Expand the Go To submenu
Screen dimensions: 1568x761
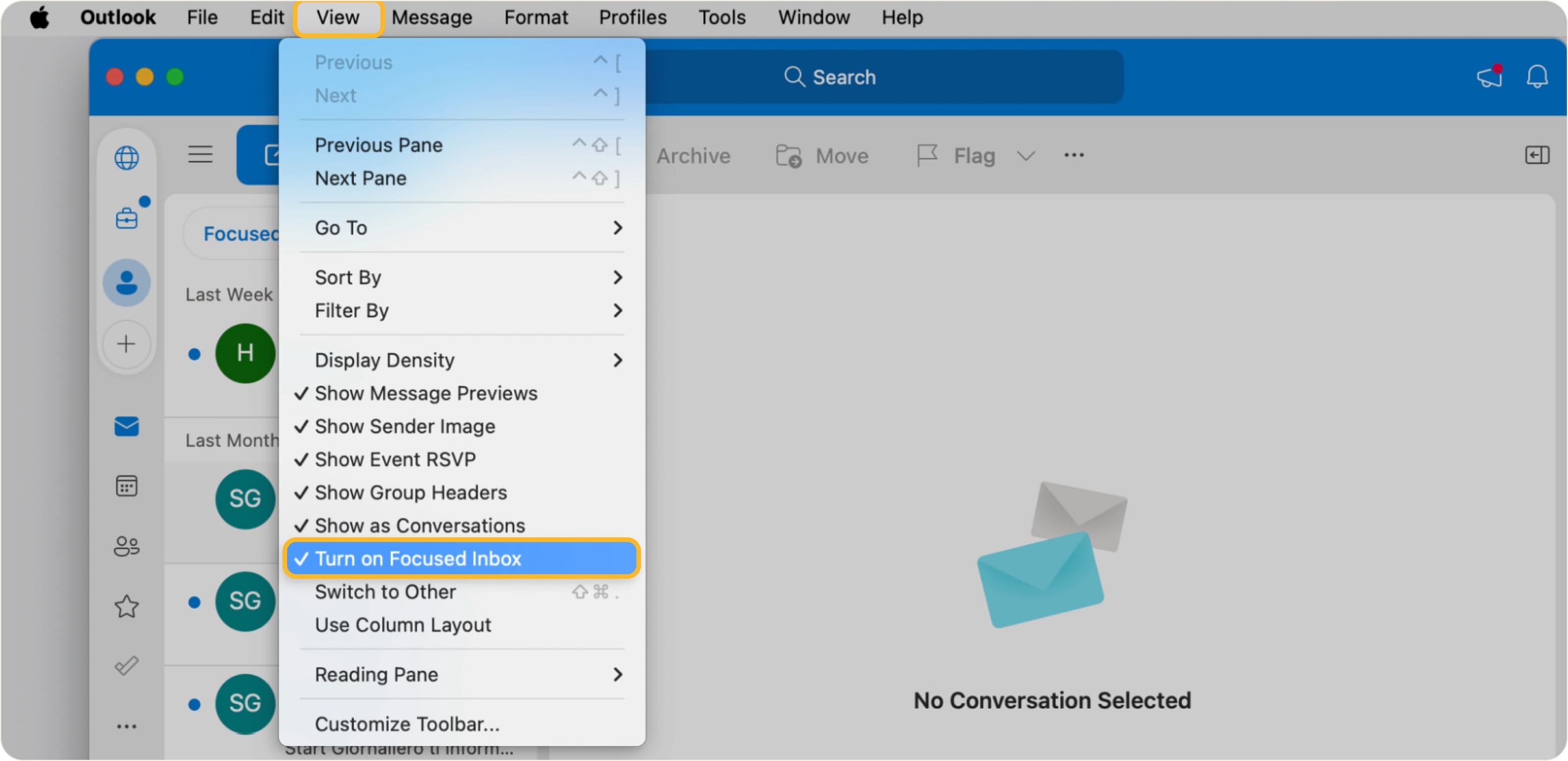[461, 228]
